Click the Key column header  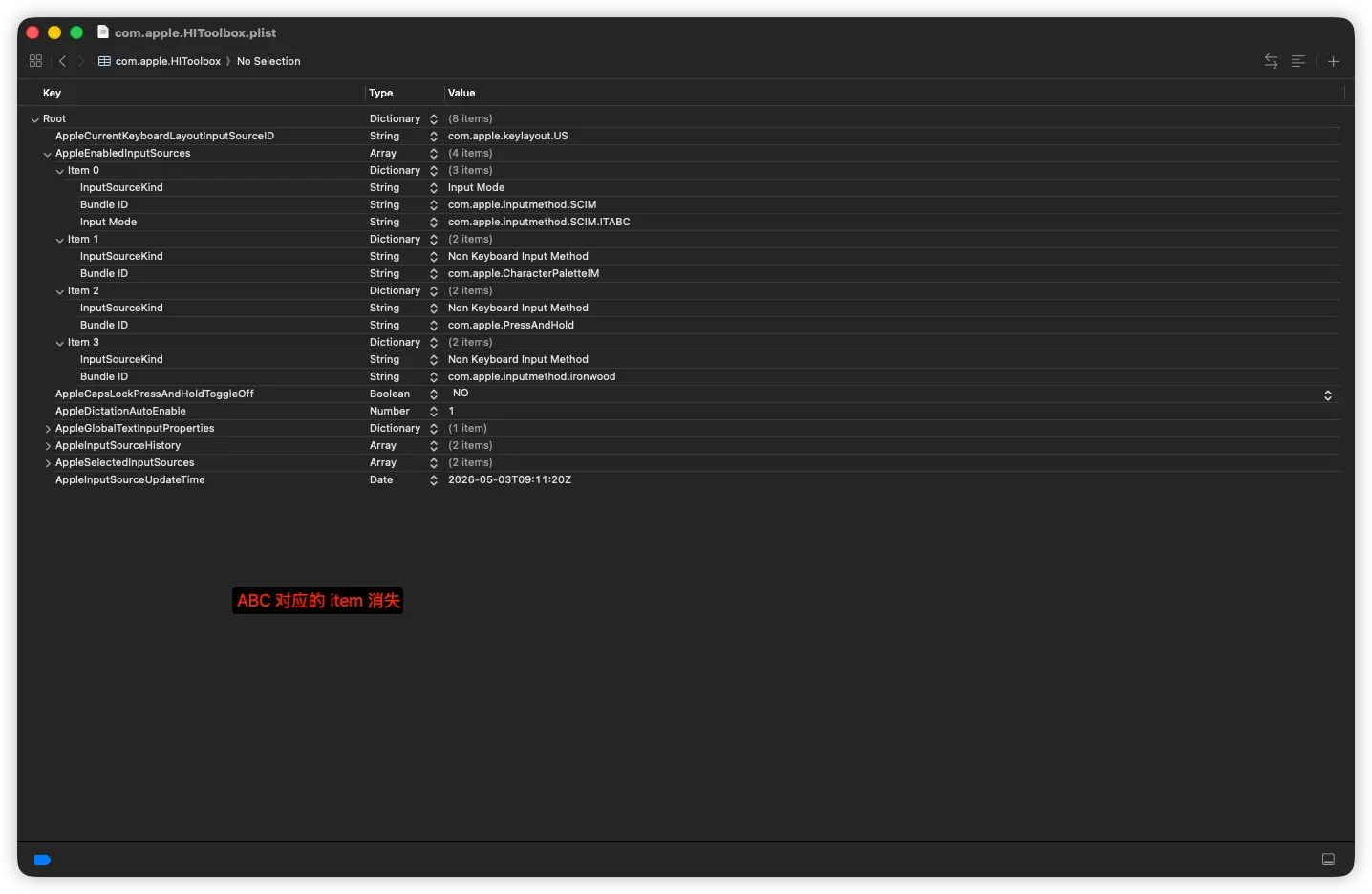tap(52, 93)
